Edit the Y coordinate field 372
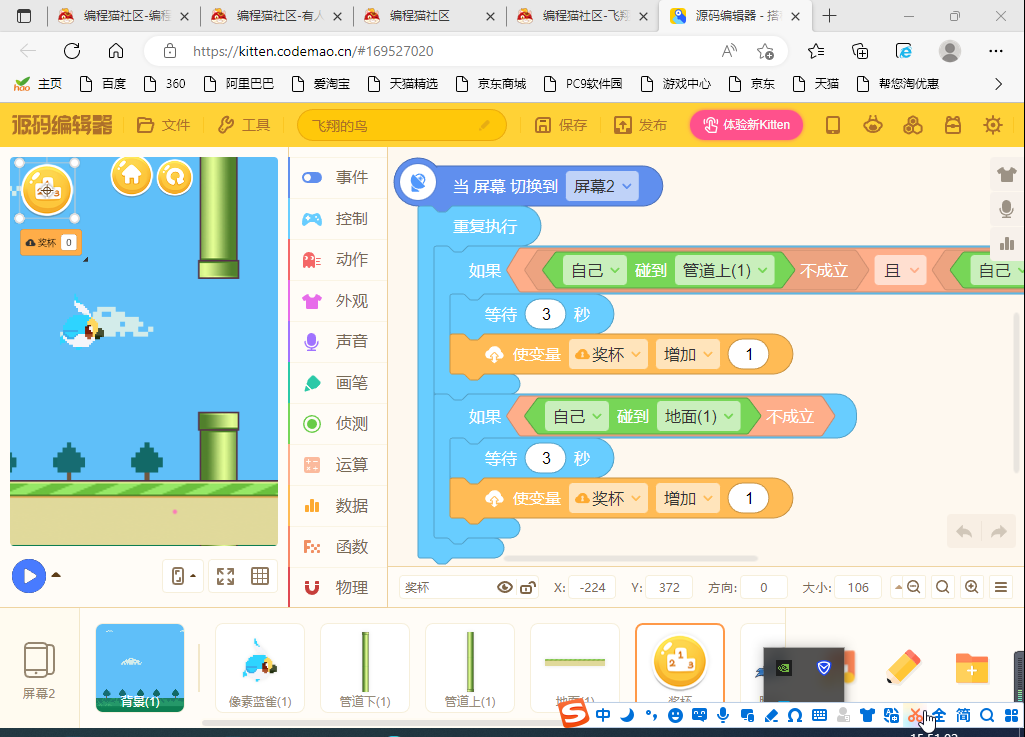Viewport: 1025px width, 737px height. click(x=669, y=587)
